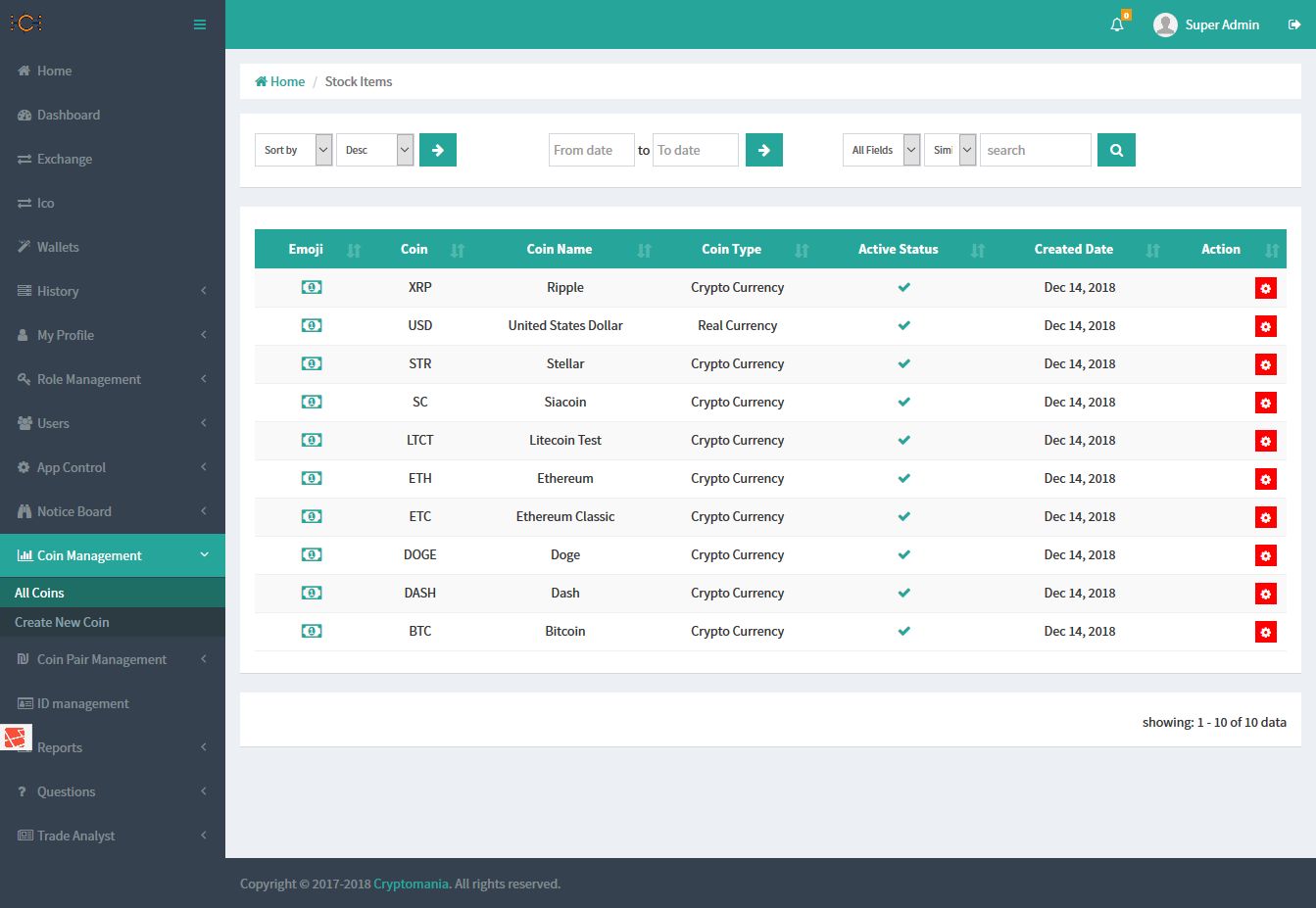Open the red action gear for XRP
Image resolution: width=1316 pixels, height=908 pixels.
[x=1265, y=288]
